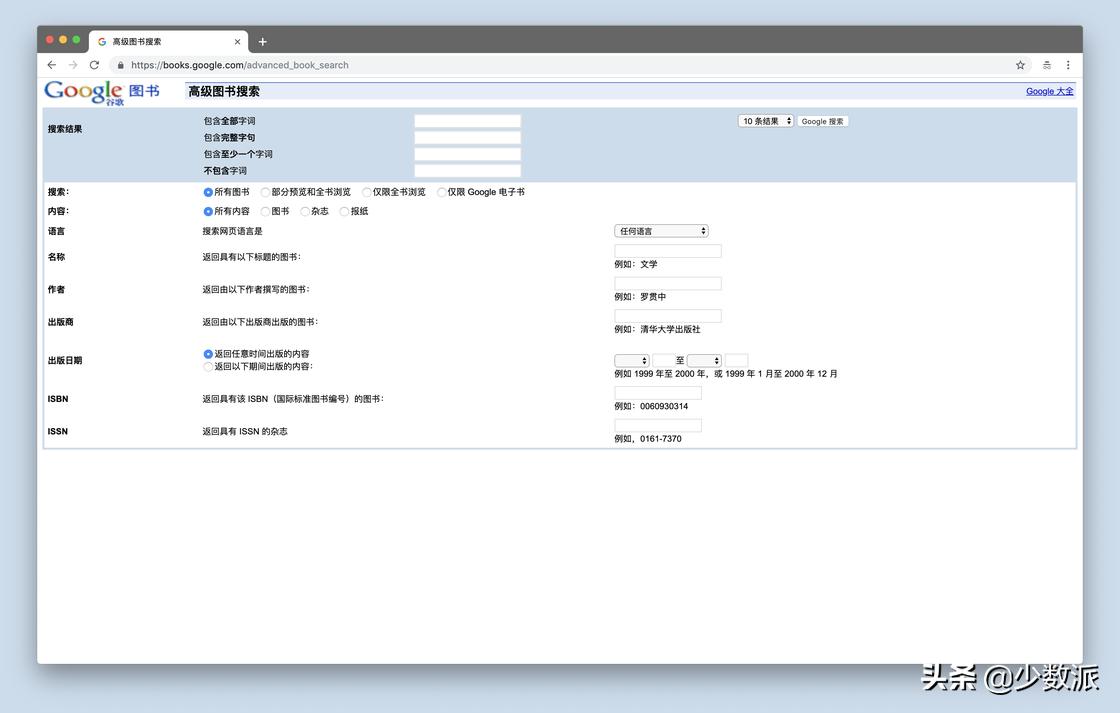Click the browser forward arrow

pyautogui.click(x=73, y=65)
